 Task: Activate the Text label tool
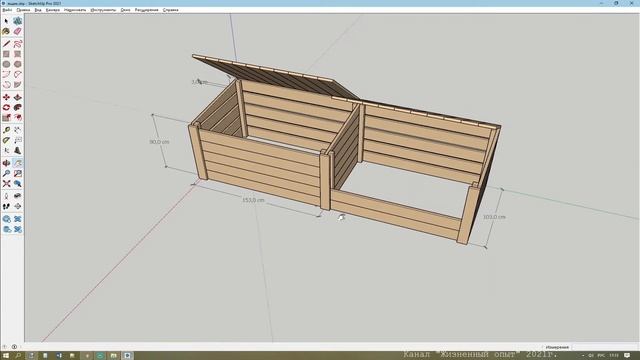click(18, 140)
